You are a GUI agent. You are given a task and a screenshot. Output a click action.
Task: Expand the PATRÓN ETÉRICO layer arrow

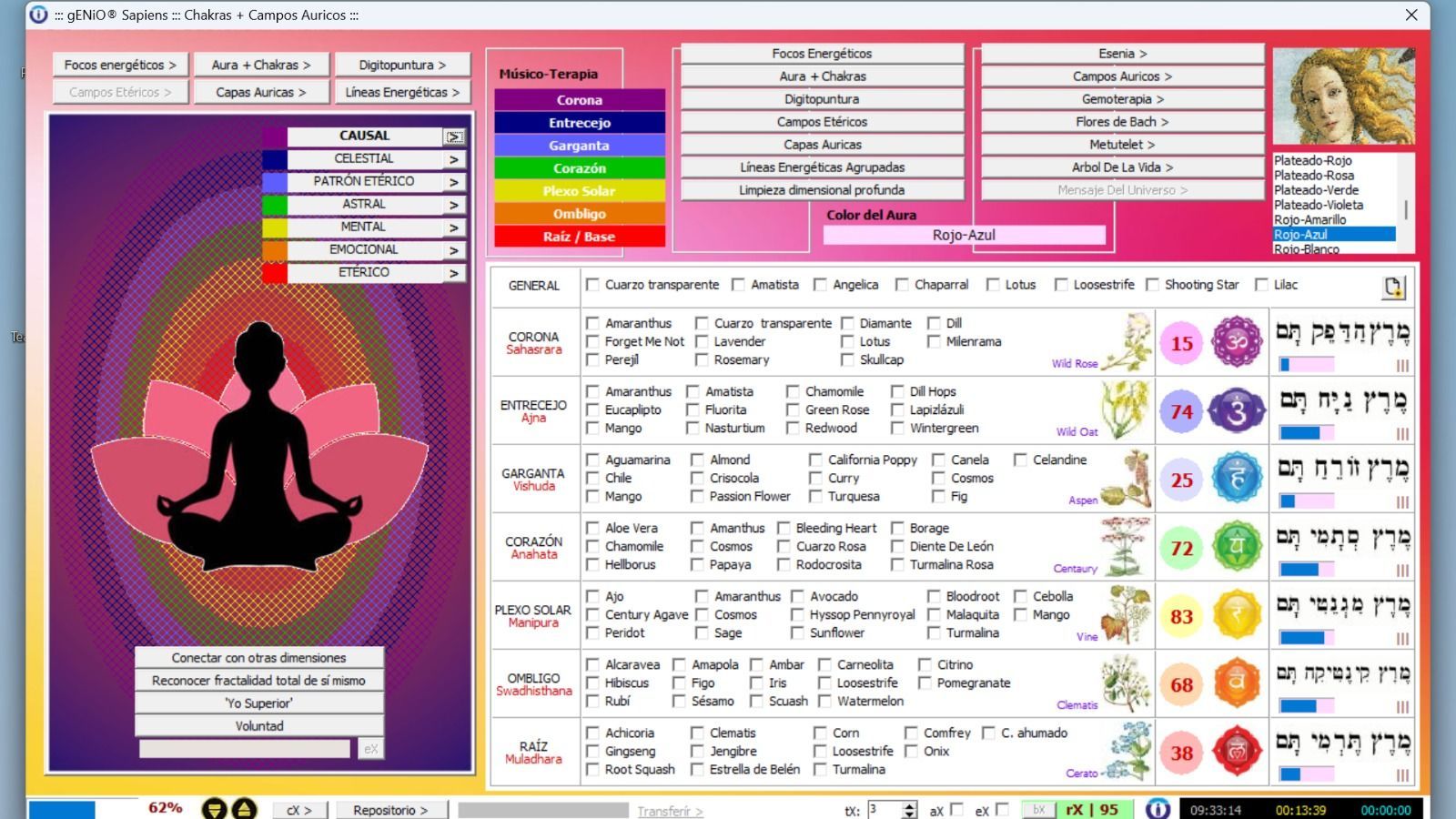tap(454, 182)
